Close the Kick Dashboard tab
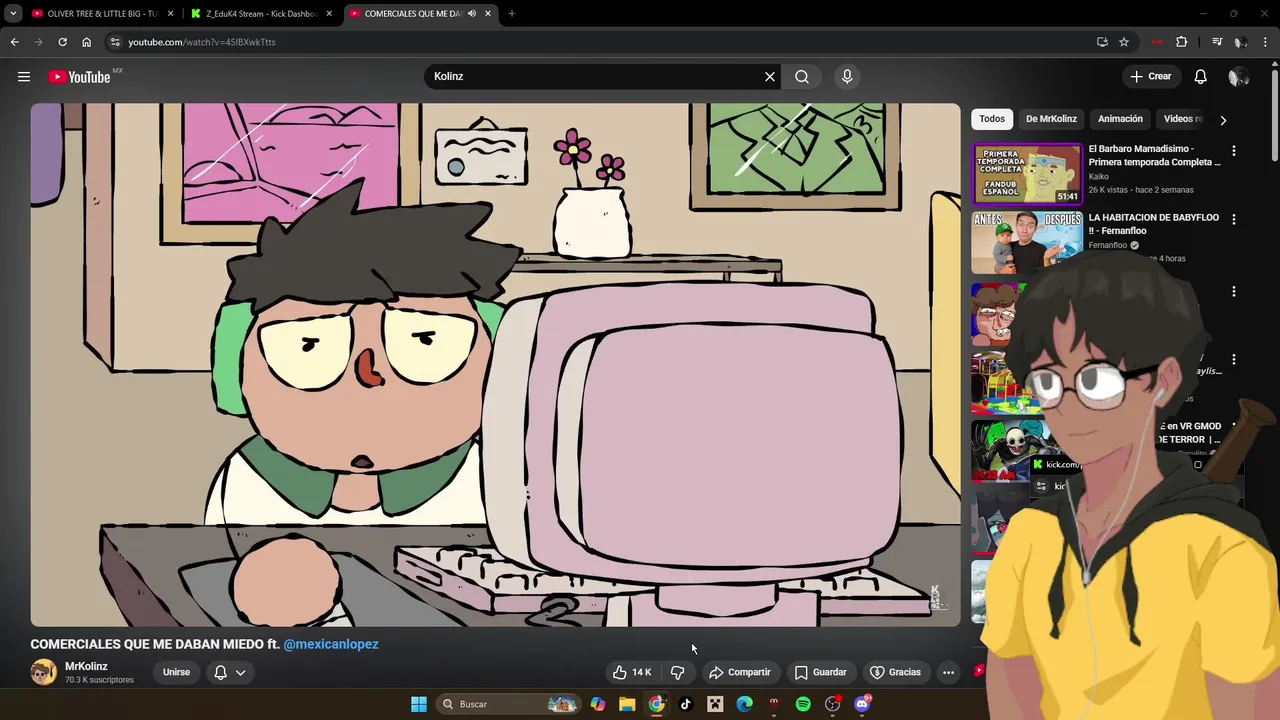Viewport: 1280px width, 720px height. coord(329,14)
